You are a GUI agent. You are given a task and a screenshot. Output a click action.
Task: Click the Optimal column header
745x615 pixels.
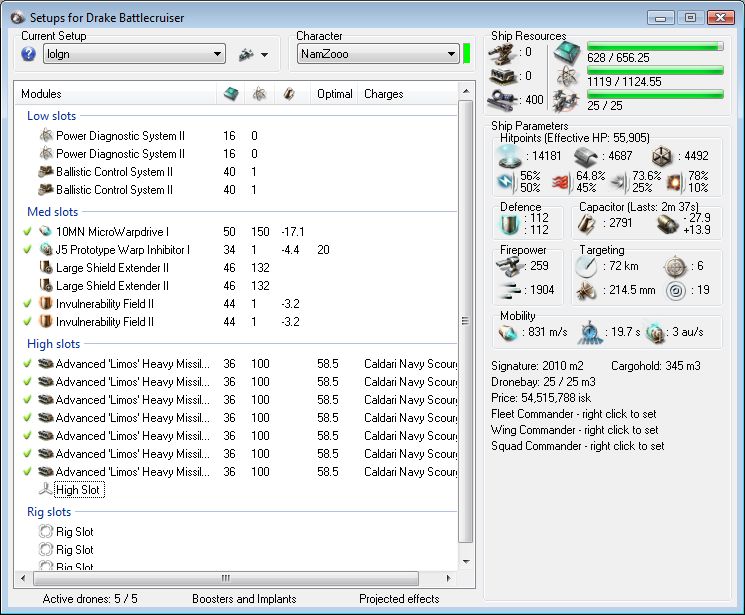click(334, 94)
